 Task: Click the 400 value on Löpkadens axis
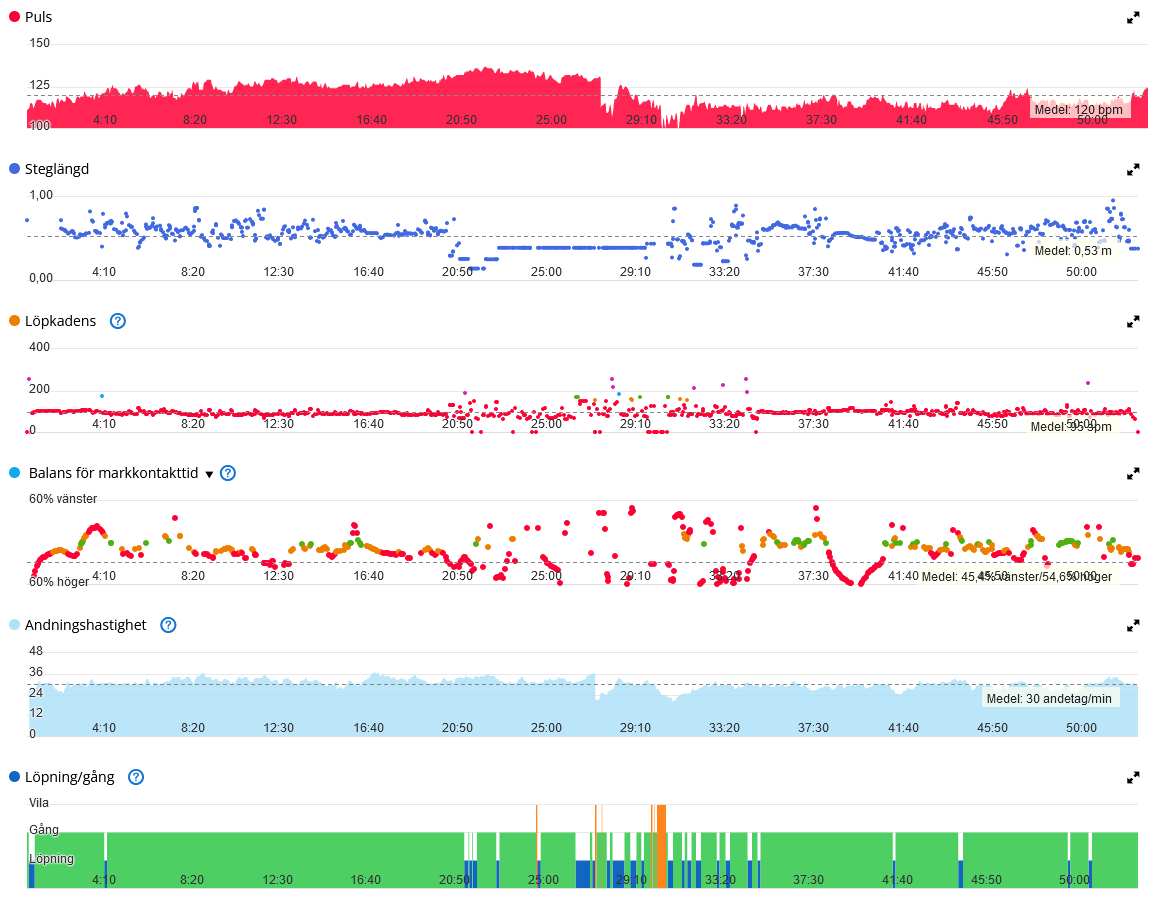point(40,347)
